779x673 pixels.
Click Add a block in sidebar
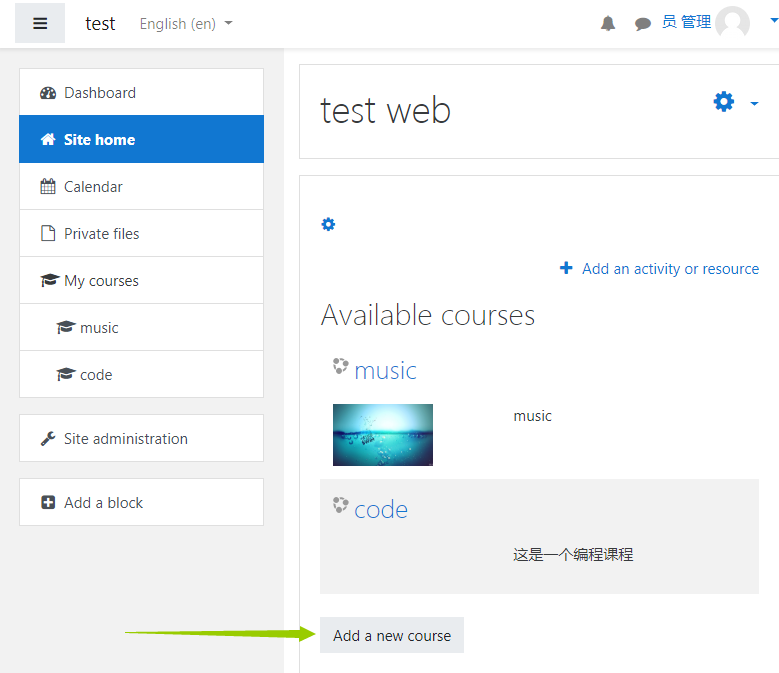click(103, 503)
